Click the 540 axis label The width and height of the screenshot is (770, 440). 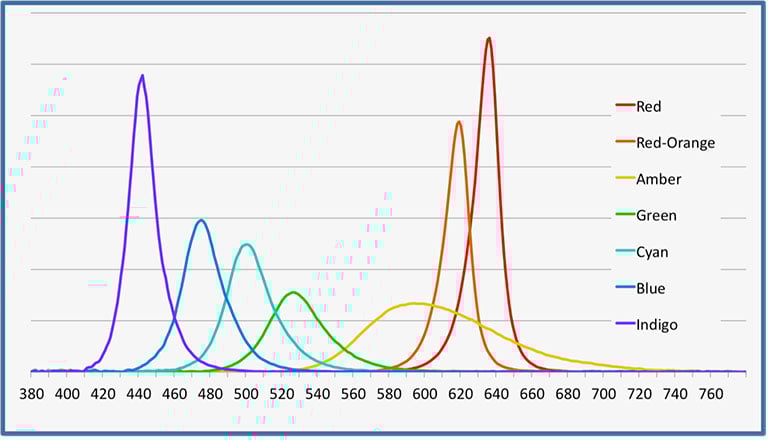(x=318, y=394)
